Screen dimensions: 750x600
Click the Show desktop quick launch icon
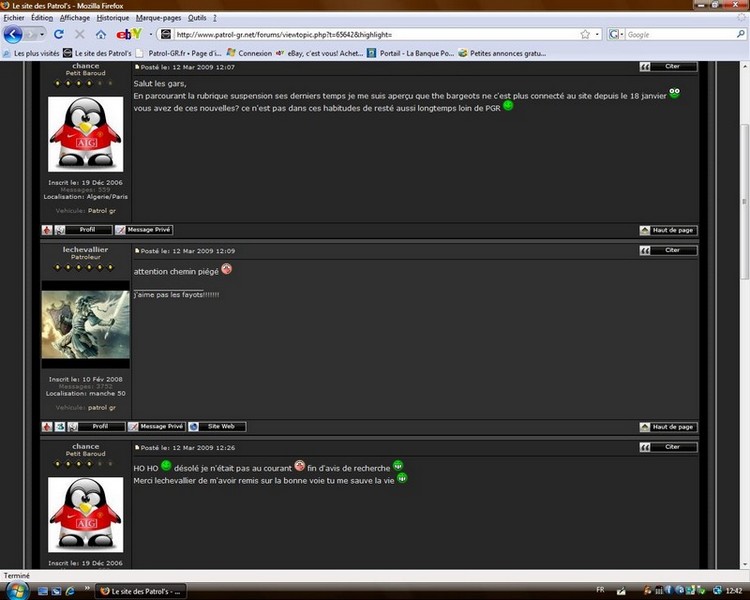43,591
